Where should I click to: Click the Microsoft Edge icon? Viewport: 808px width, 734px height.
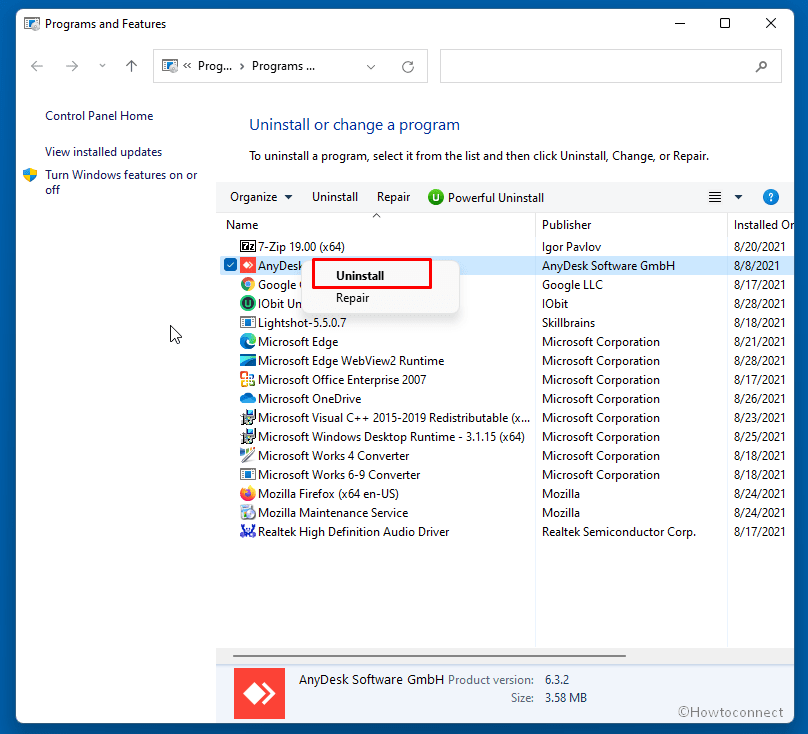tap(248, 342)
